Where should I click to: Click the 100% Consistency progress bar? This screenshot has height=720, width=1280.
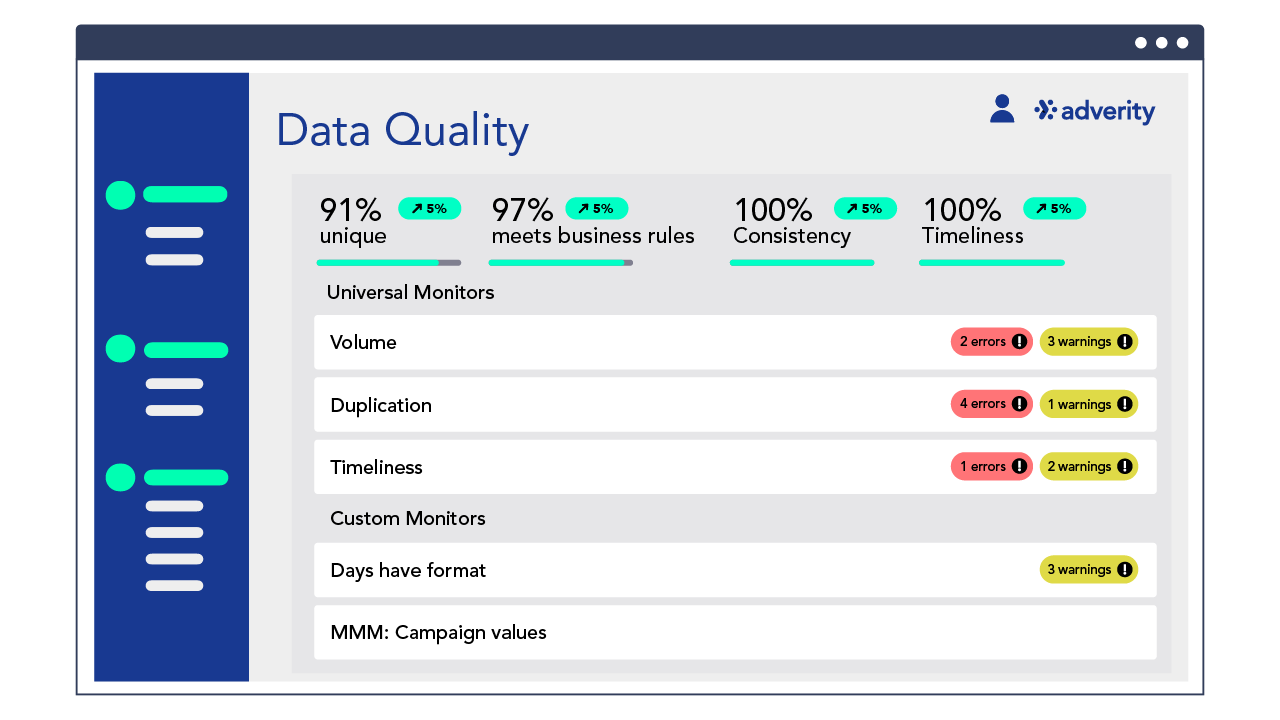click(x=802, y=263)
